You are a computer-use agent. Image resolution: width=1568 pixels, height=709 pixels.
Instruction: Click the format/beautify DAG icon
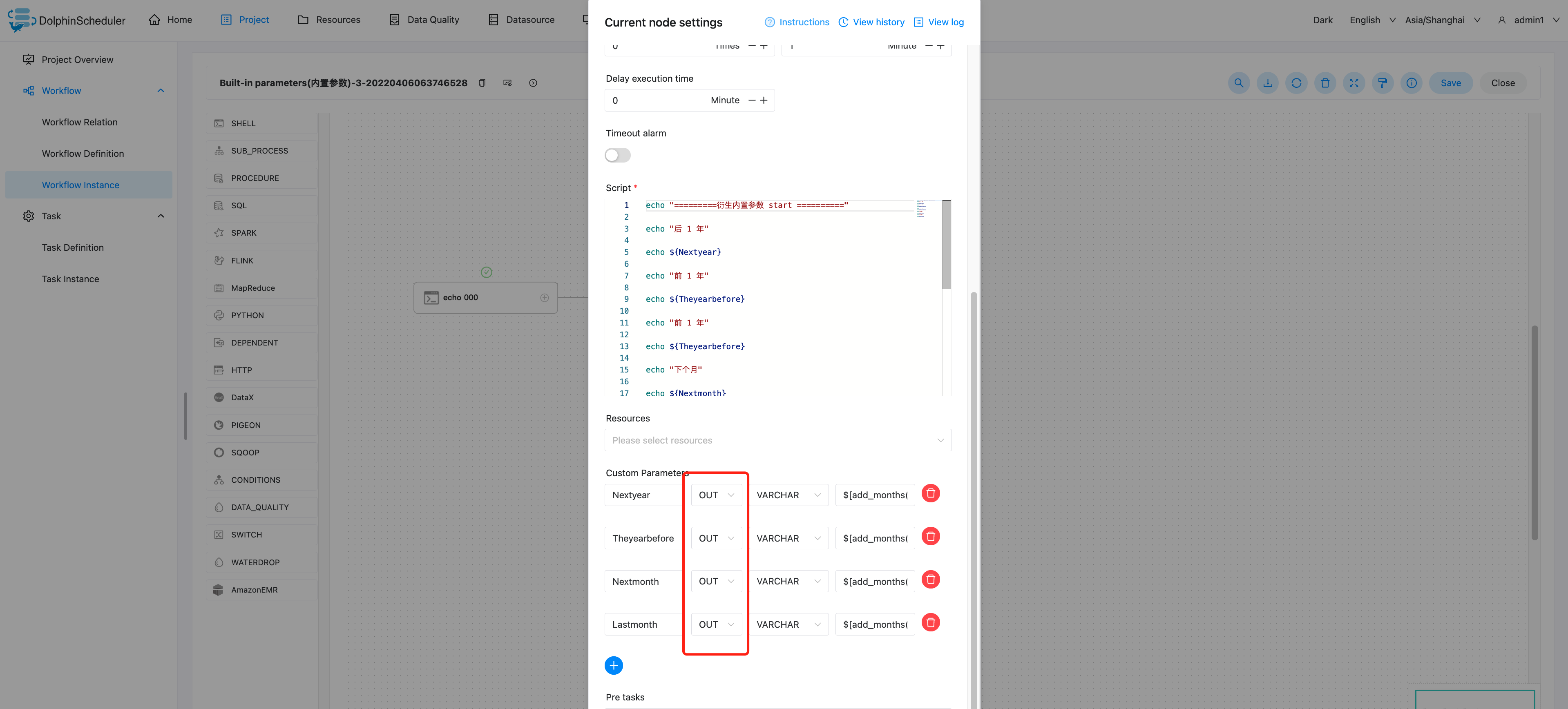coord(1383,83)
